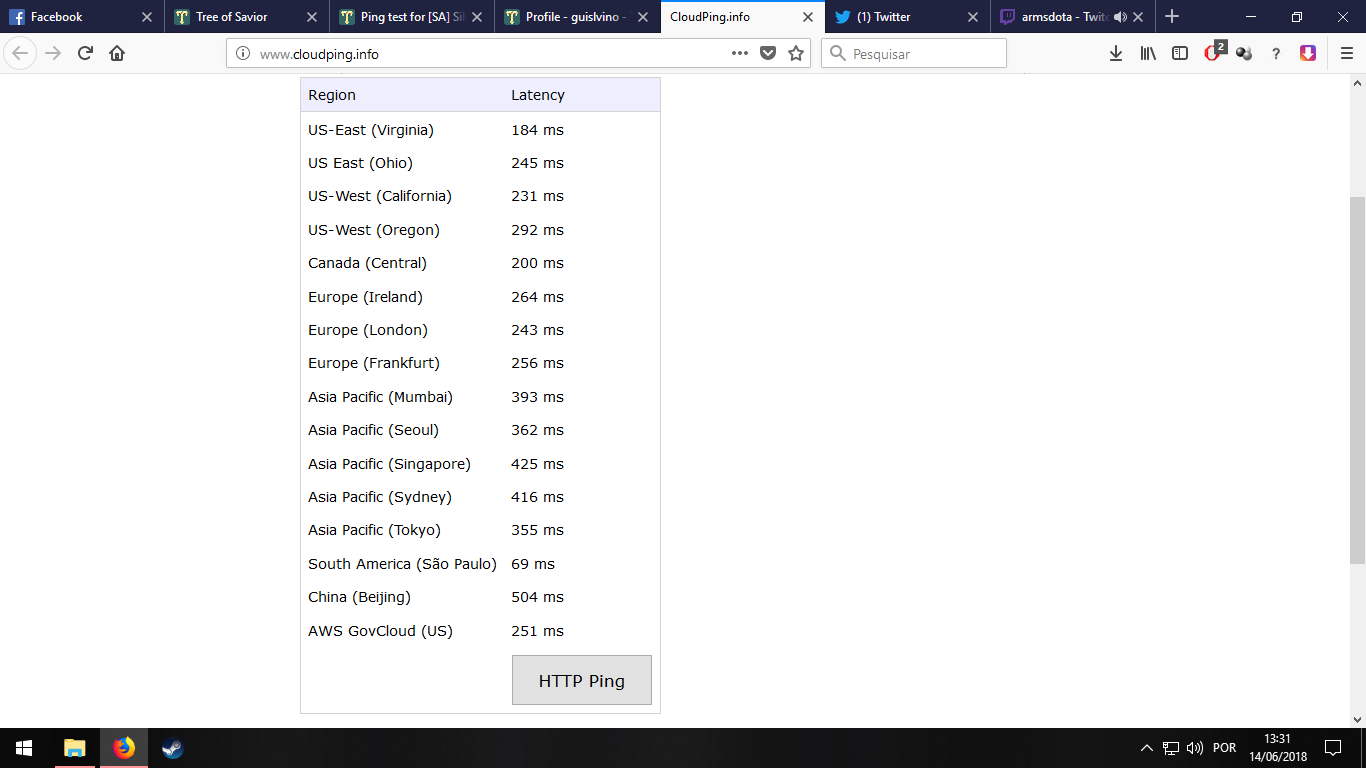Open the Firefox hamburger menu
Viewport: 1366px width, 768px height.
pyautogui.click(x=1346, y=54)
